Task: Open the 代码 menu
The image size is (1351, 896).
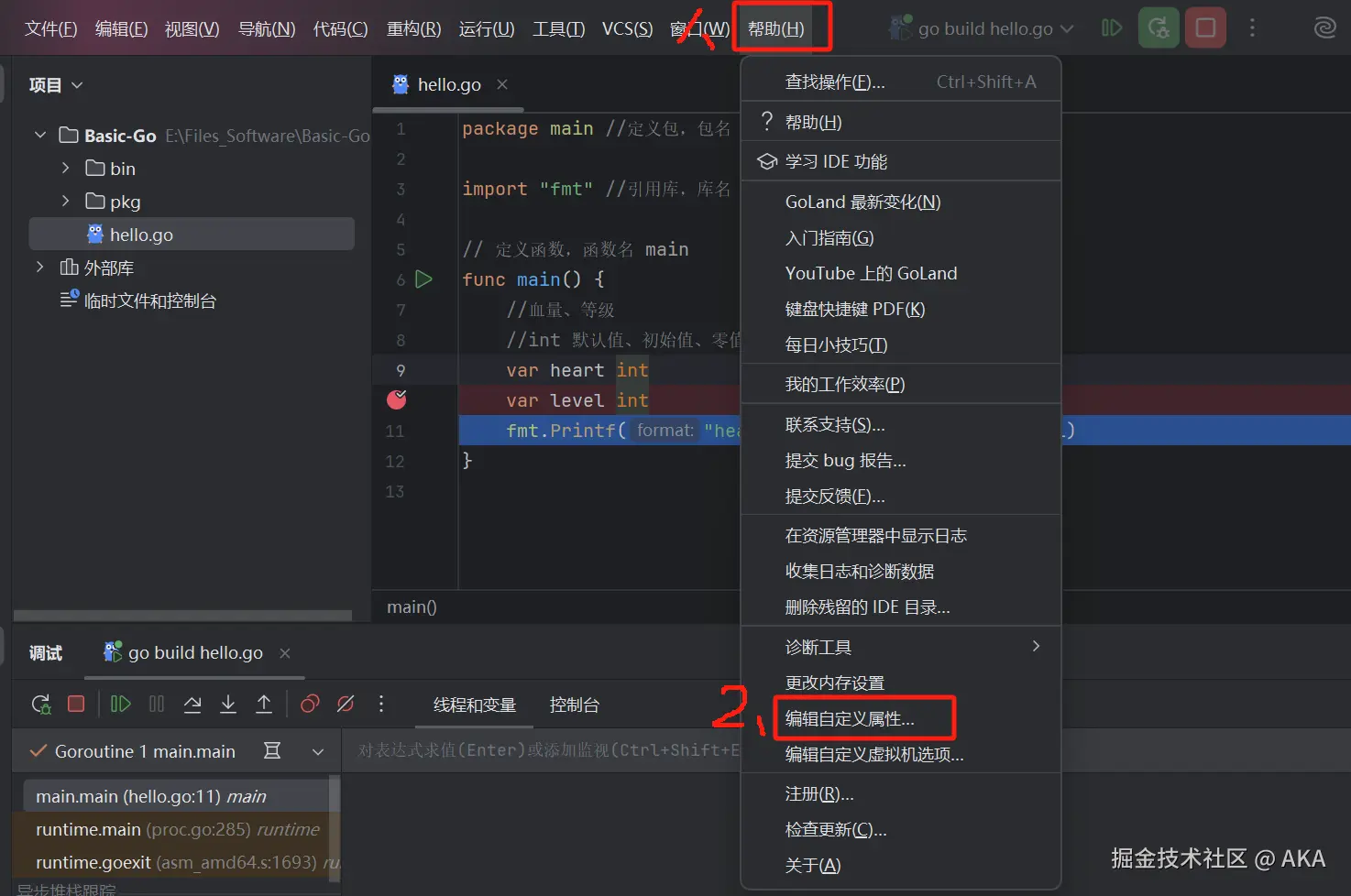Action: (340, 28)
